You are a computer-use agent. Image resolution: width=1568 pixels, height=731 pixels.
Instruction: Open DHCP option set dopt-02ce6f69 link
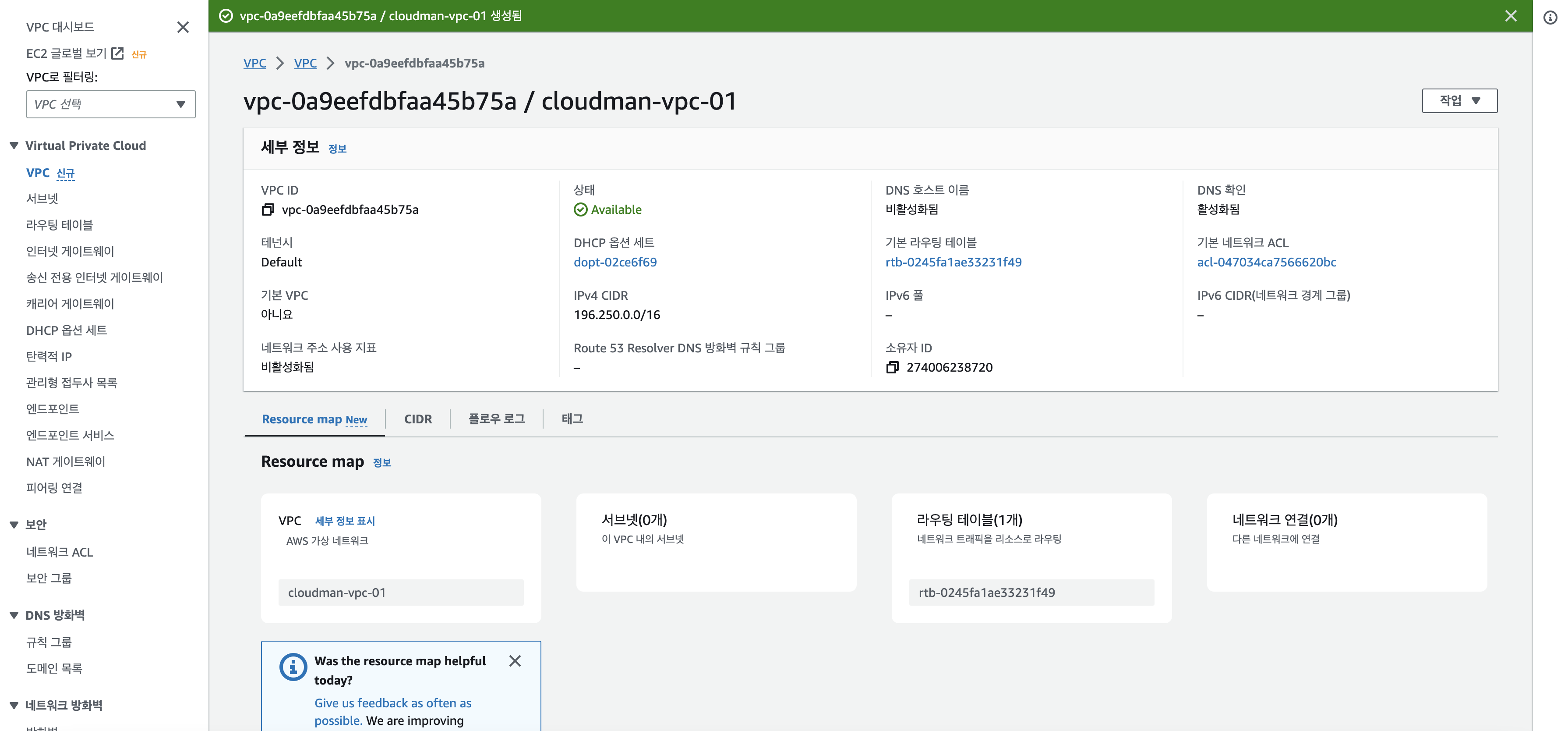click(615, 263)
